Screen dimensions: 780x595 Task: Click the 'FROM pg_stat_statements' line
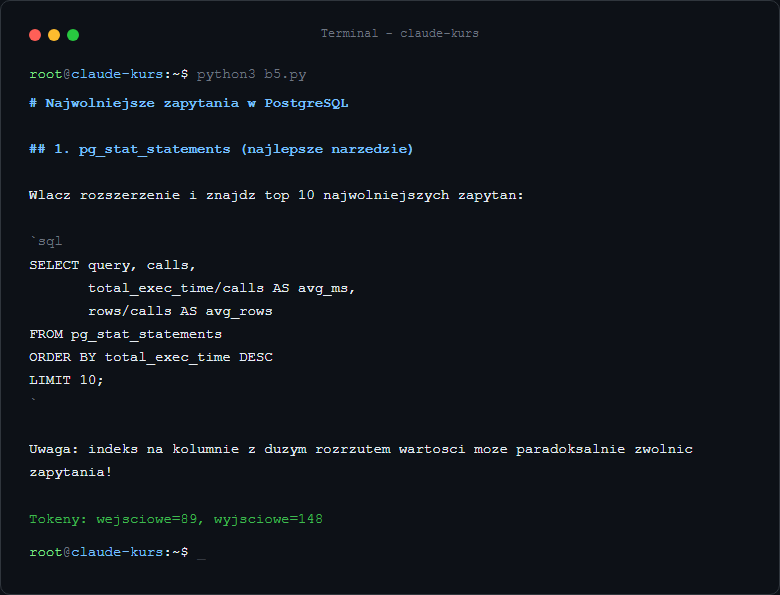pos(125,334)
